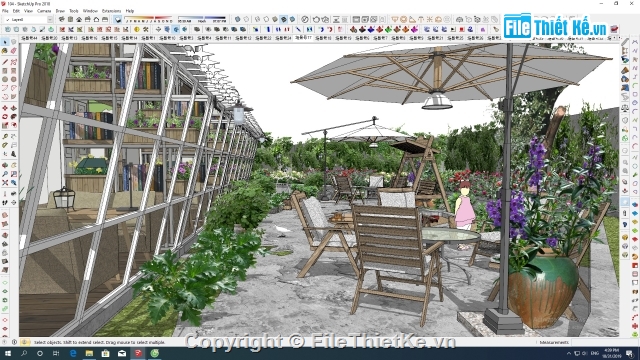Viewport: 640px width, 360px height.
Task: Open the Draw menu
Action: [x=60, y=11]
